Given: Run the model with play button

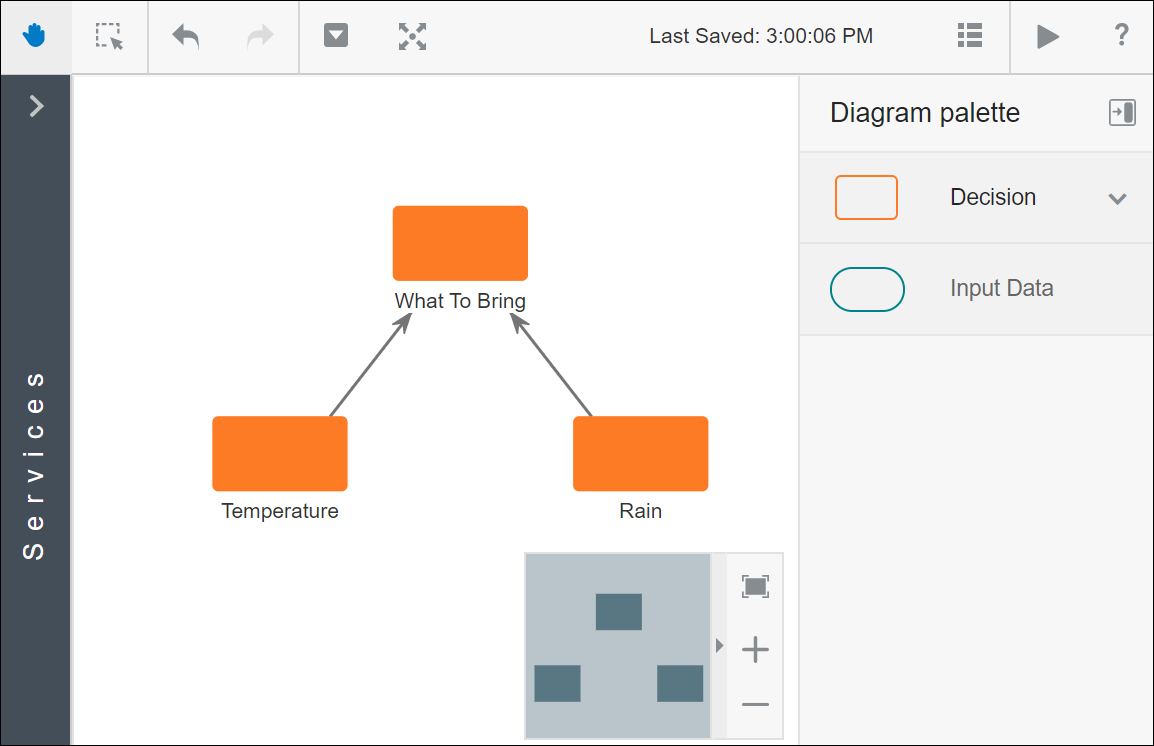Looking at the screenshot, I should (x=1047, y=37).
